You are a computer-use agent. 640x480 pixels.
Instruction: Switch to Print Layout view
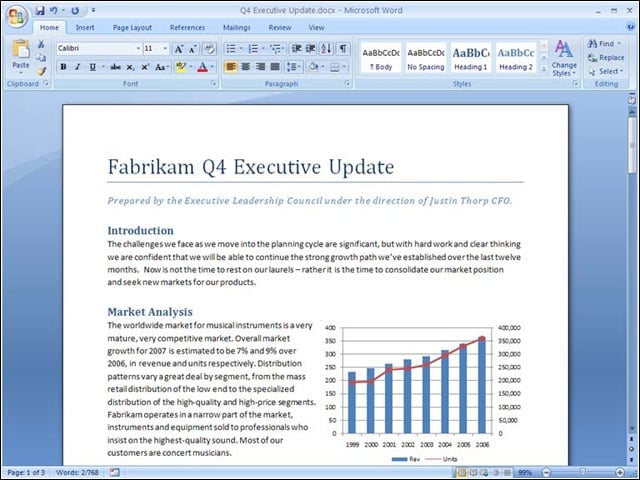461,473
